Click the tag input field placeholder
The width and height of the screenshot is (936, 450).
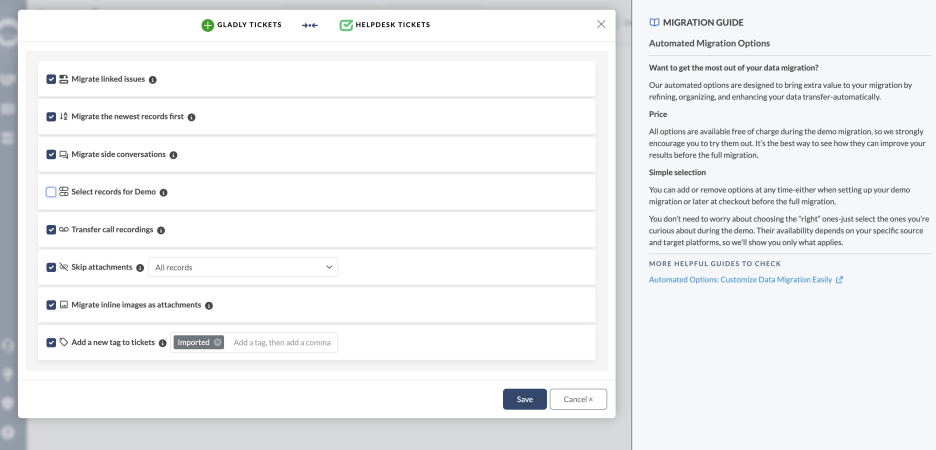pyautogui.click(x=282, y=343)
